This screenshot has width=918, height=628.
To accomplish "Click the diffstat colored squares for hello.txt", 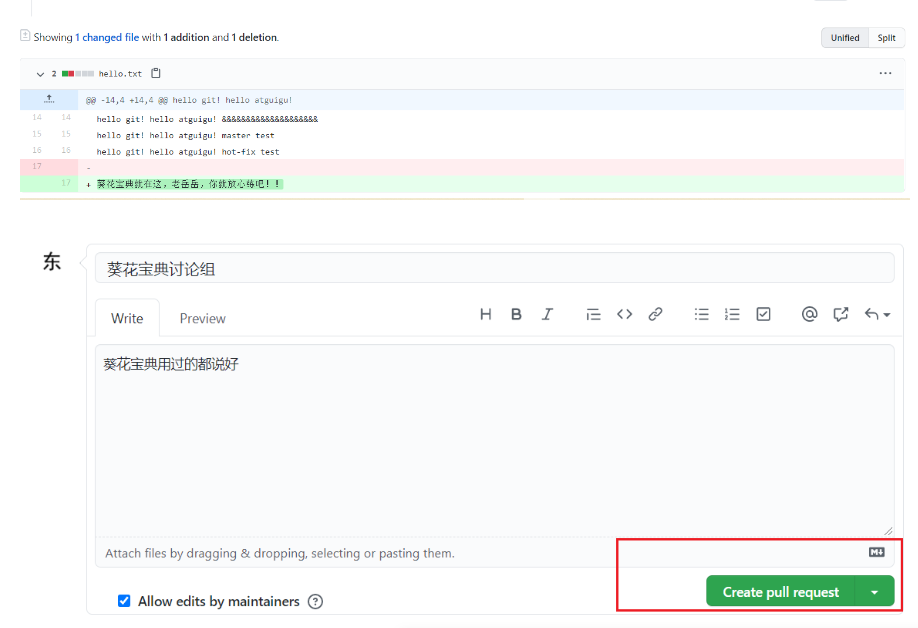I will 78,74.
